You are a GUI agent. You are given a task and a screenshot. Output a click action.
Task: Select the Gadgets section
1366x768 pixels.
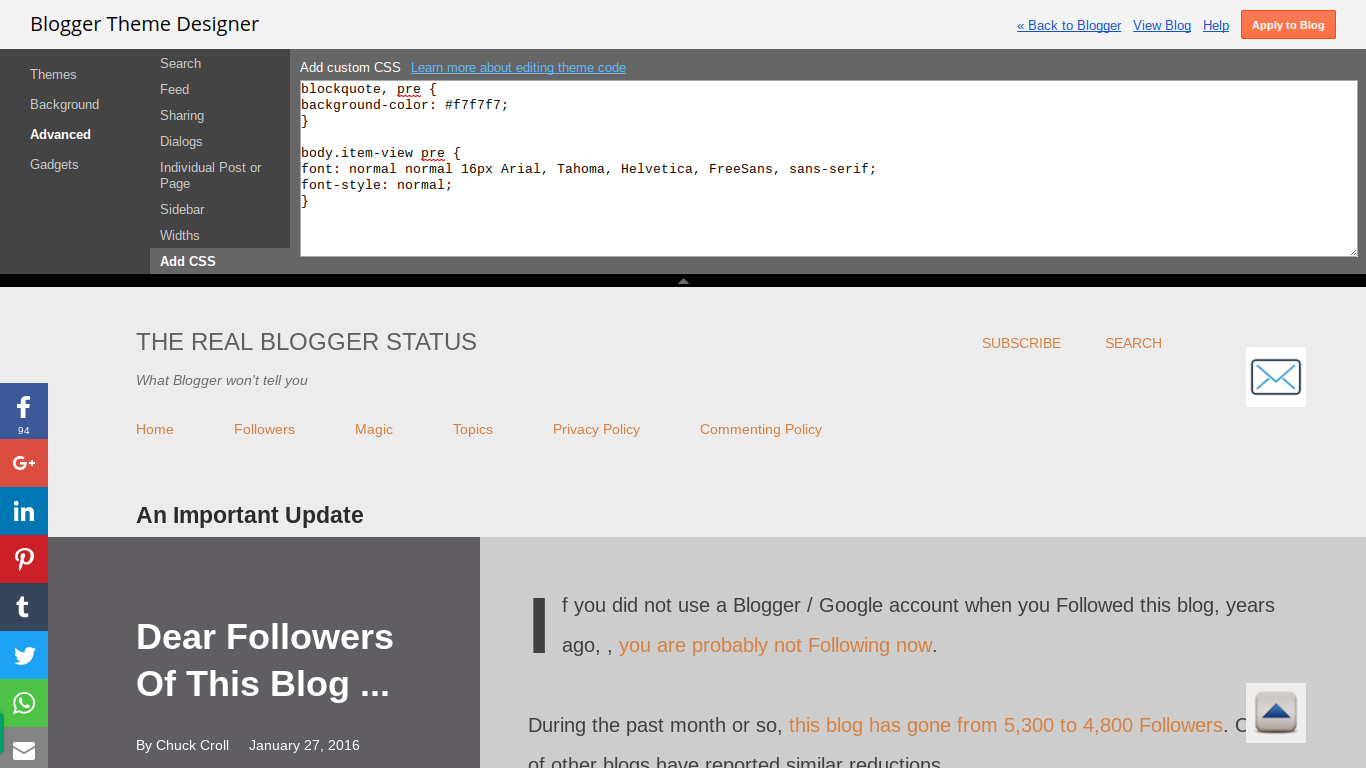click(x=54, y=164)
